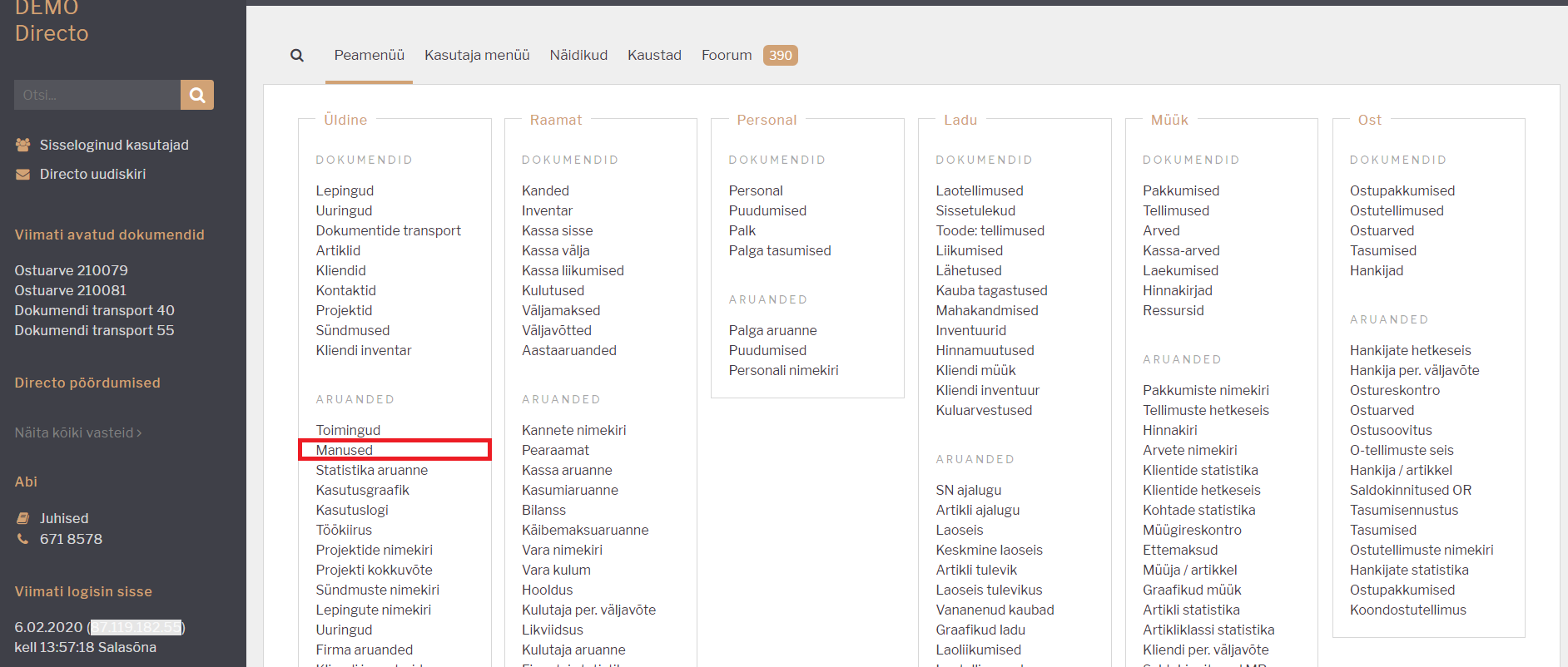Open Keskmine laoseis report

[x=989, y=550]
